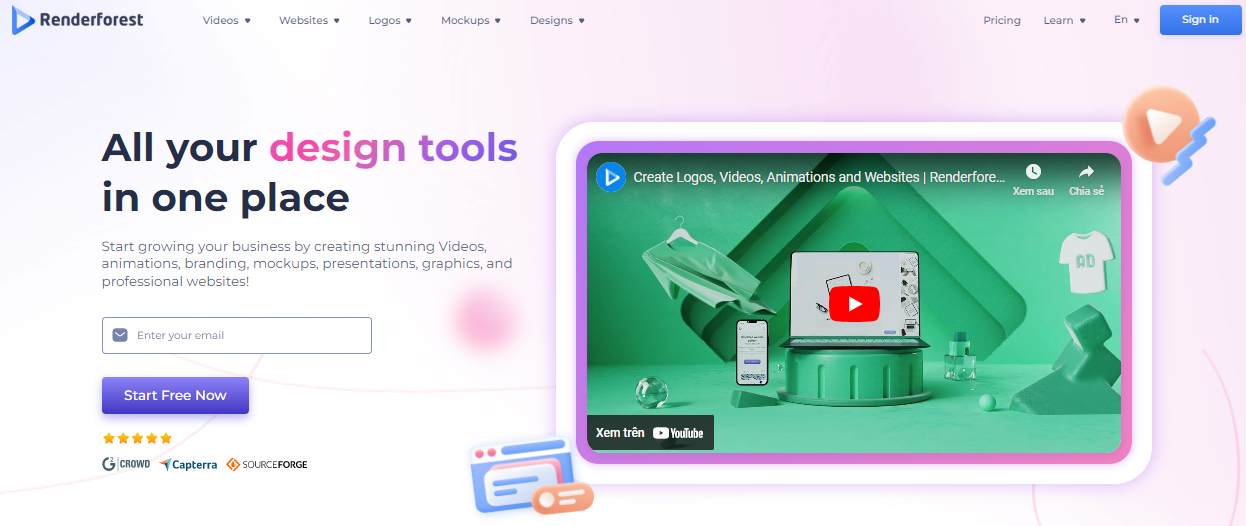Click the 'Start growing your business' paragraph
1246x526 pixels.
pyautogui.click(x=307, y=264)
